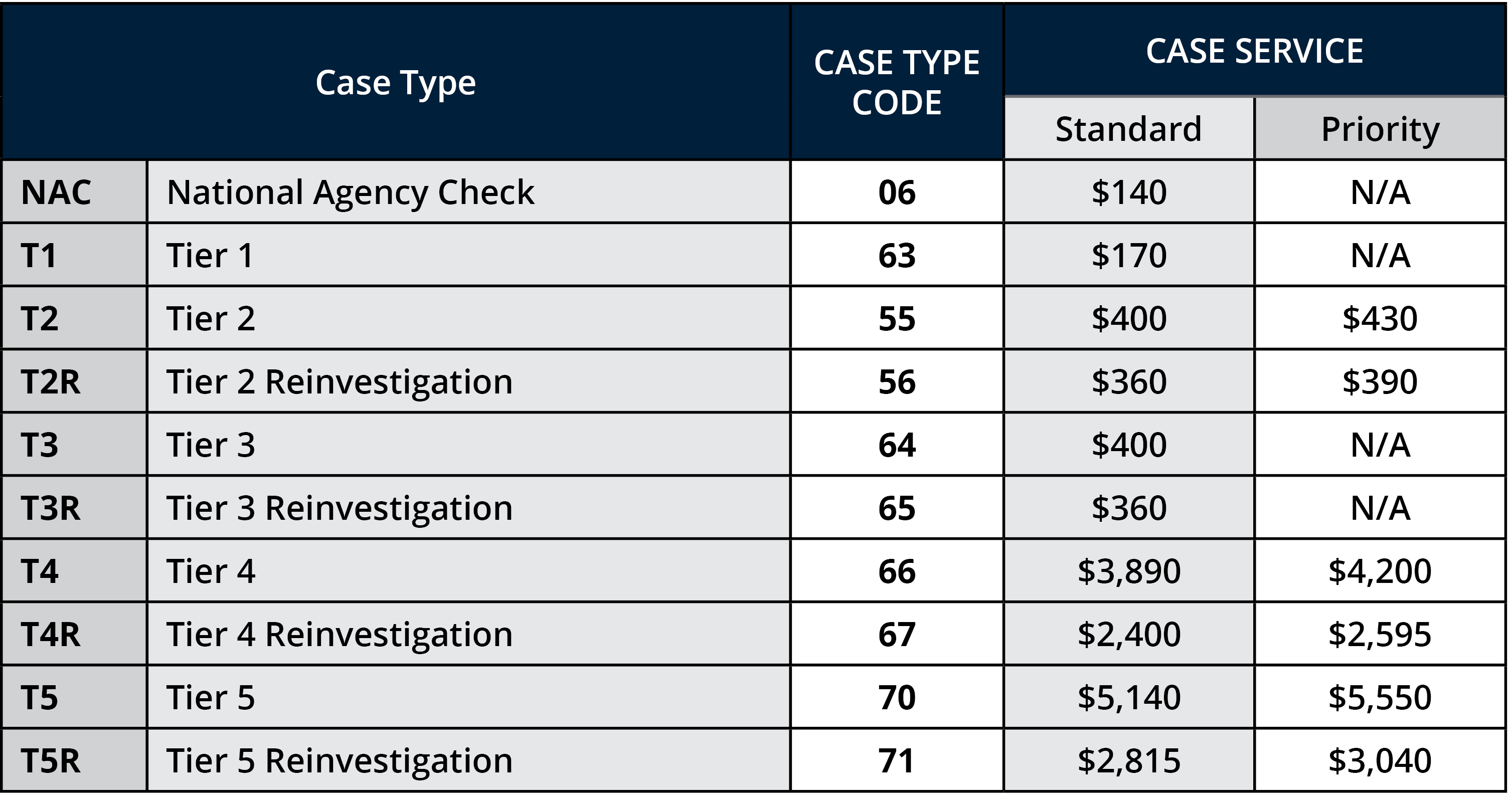Click the NAC abbreviation cell
Screen dimensions: 1512x807
(x=56, y=192)
